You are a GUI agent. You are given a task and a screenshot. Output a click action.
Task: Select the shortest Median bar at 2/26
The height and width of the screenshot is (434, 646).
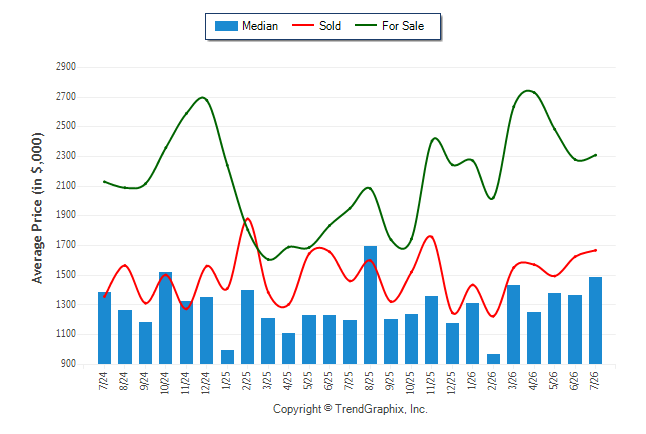pyautogui.click(x=493, y=359)
